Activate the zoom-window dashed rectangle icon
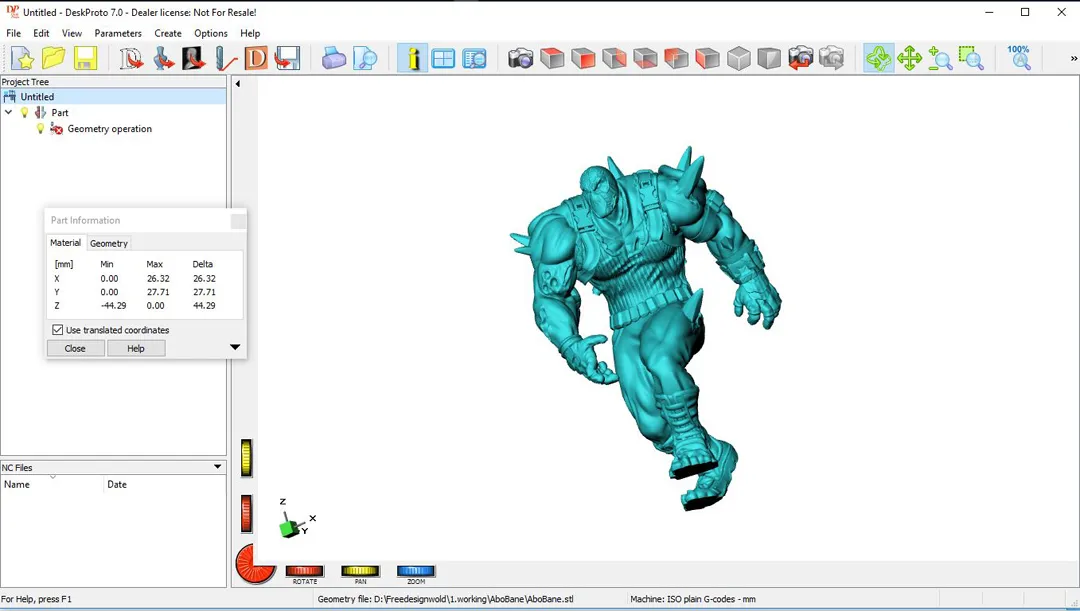1080x611 pixels. pyautogui.click(x=971, y=59)
